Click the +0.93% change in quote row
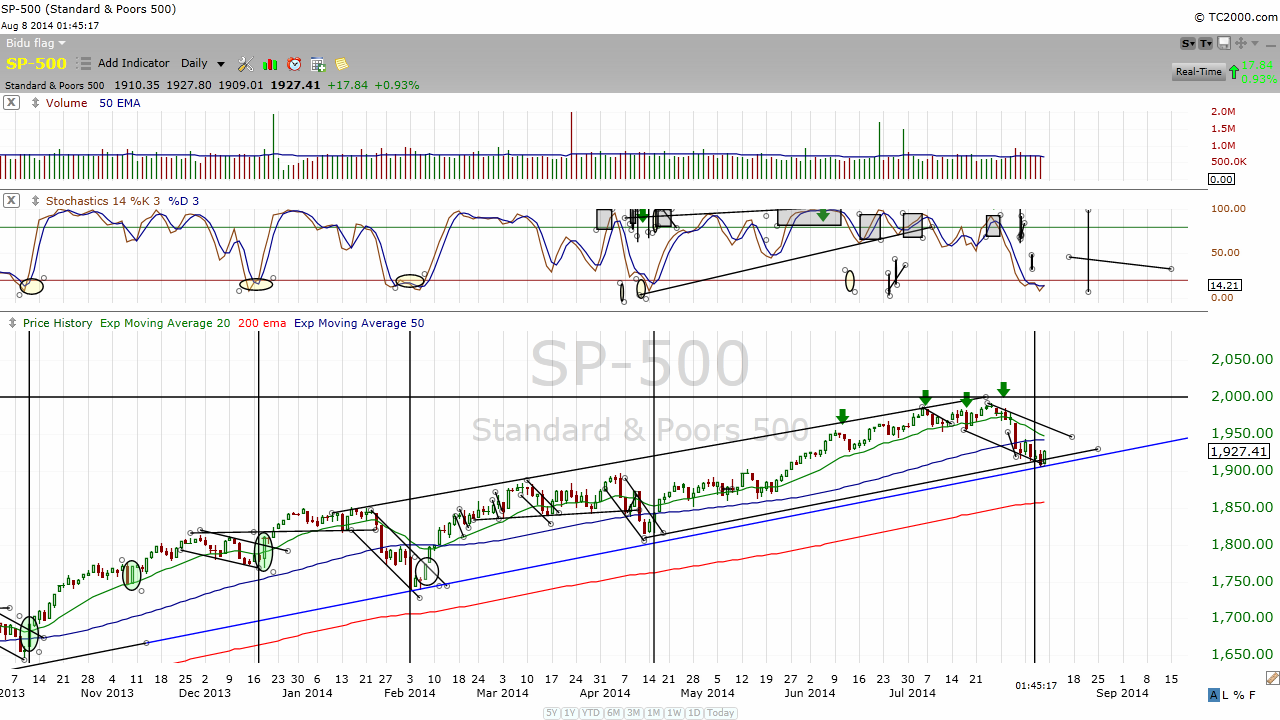Viewport: 1280px width, 720px height. tap(397, 85)
